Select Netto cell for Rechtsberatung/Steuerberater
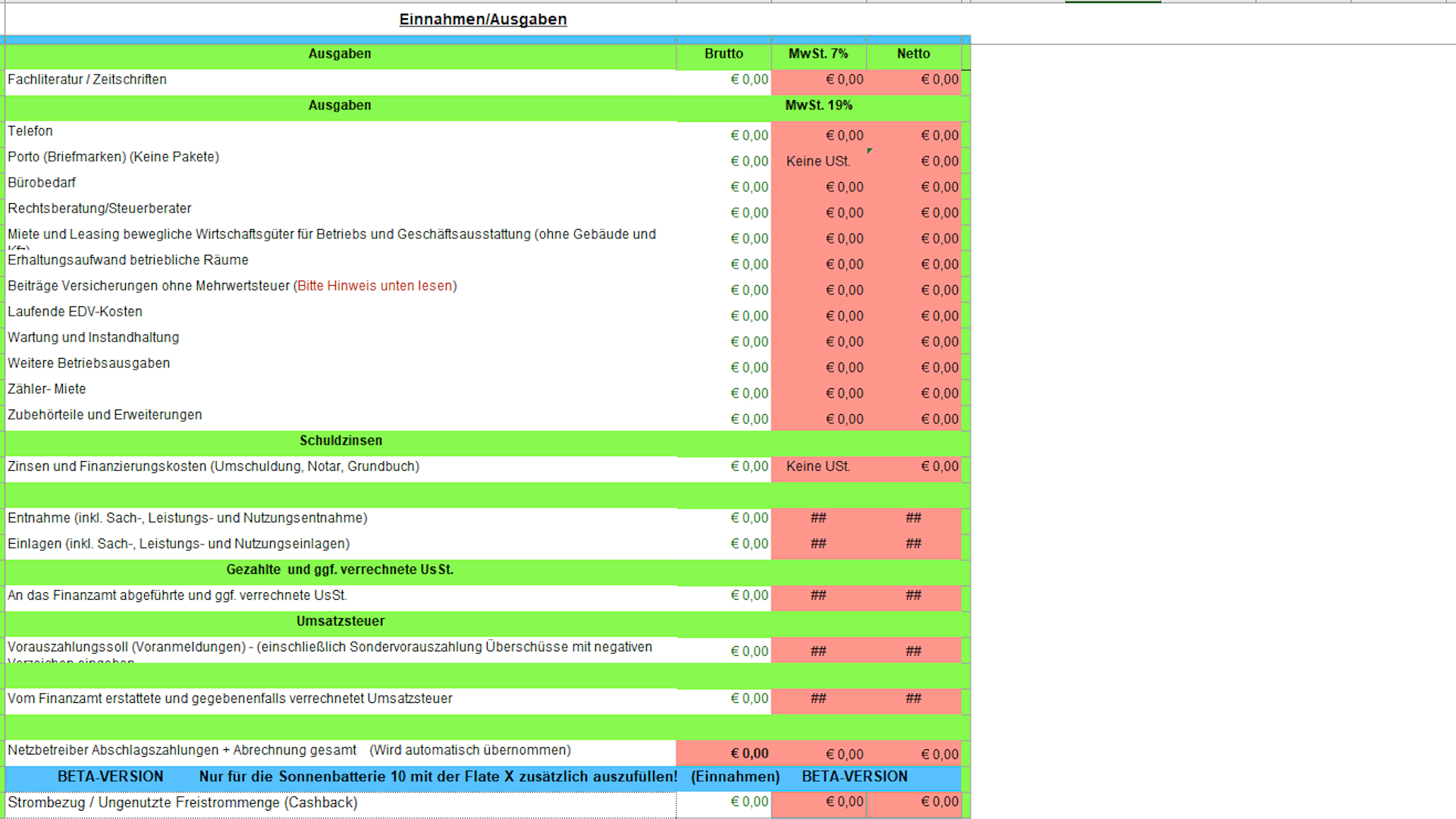The height and width of the screenshot is (819, 1456). [914, 212]
